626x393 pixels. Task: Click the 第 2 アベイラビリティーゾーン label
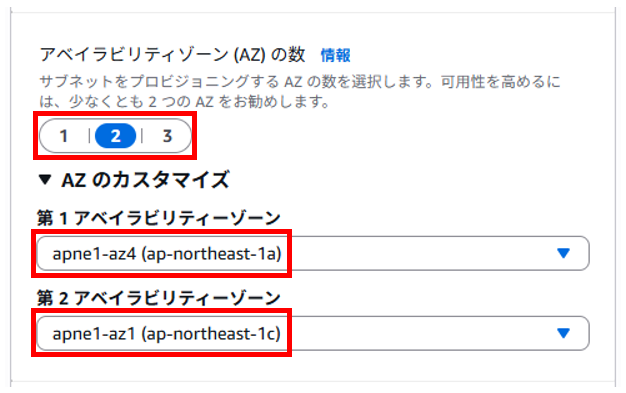tap(158, 298)
